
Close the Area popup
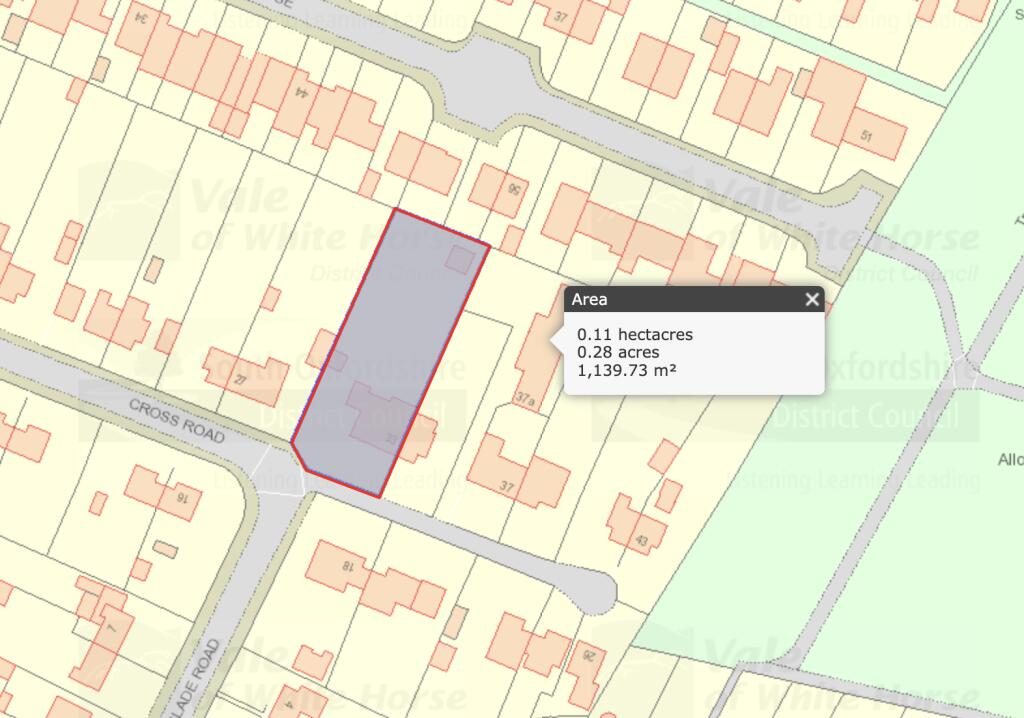pos(811,299)
